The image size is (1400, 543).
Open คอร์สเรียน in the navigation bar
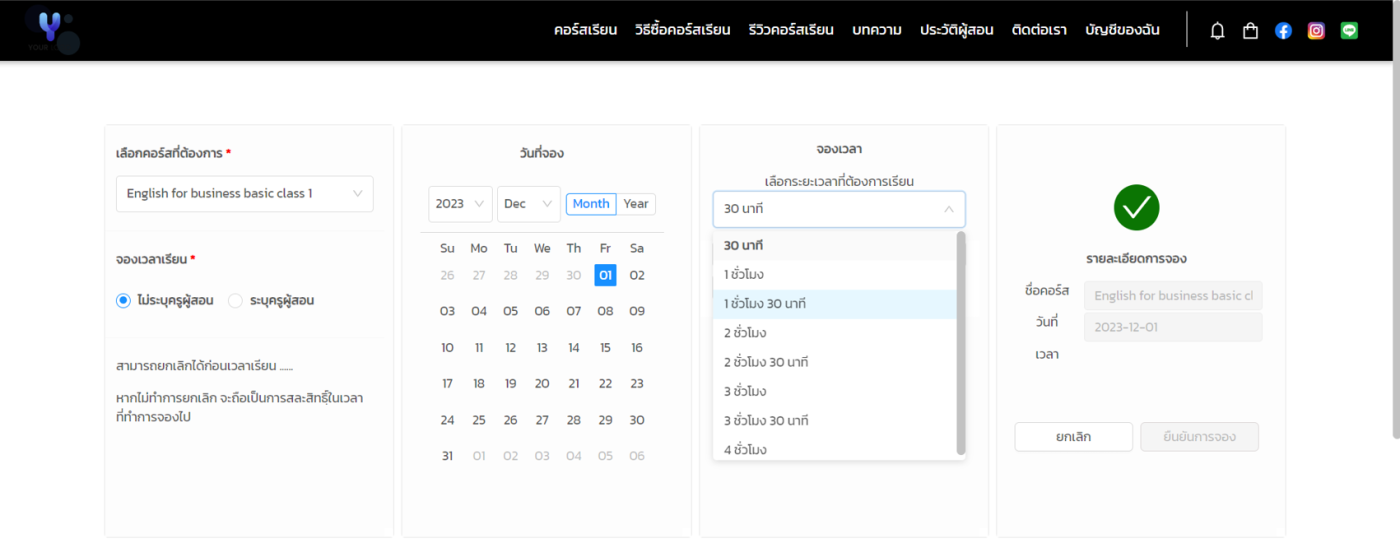(585, 30)
